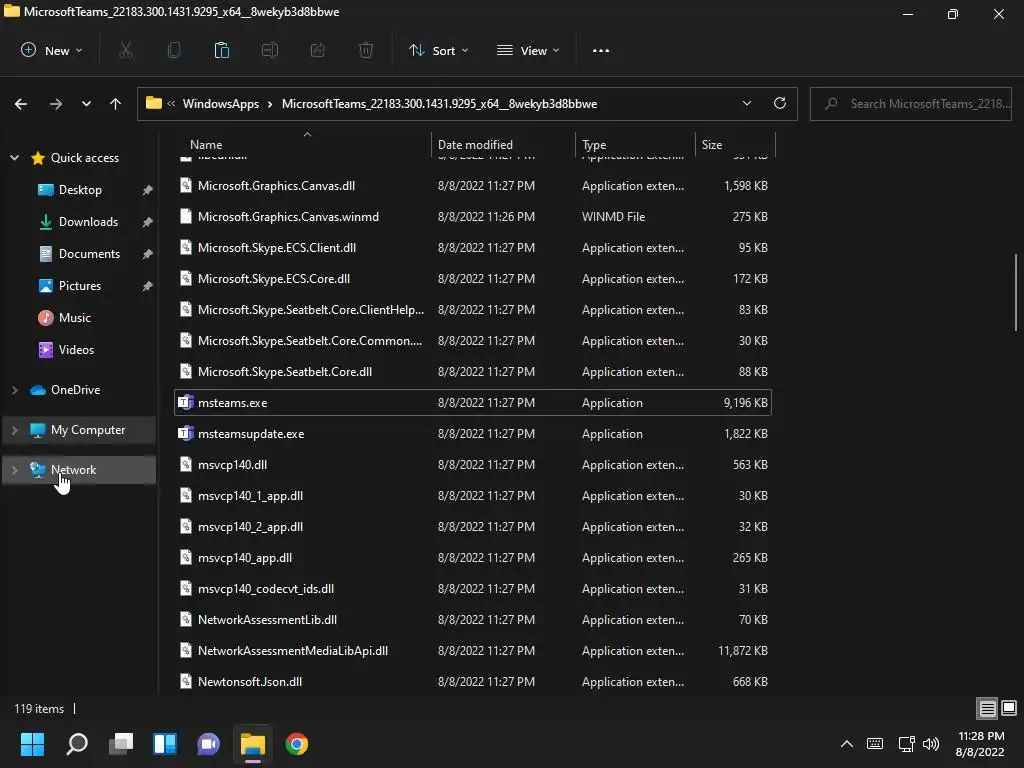Open Windows Start menu
Screen dimensions: 1024x768
(32, 744)
